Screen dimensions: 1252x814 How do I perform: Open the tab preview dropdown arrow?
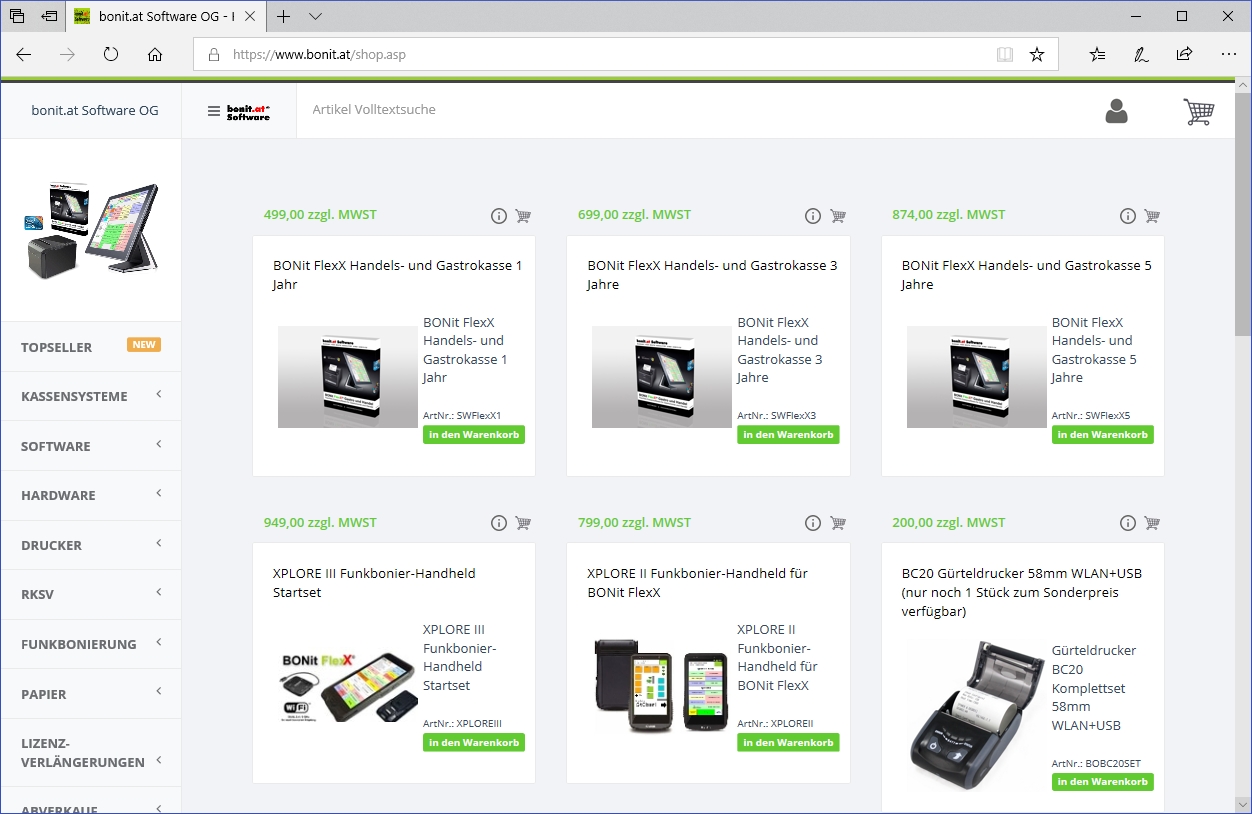[315, 16]
